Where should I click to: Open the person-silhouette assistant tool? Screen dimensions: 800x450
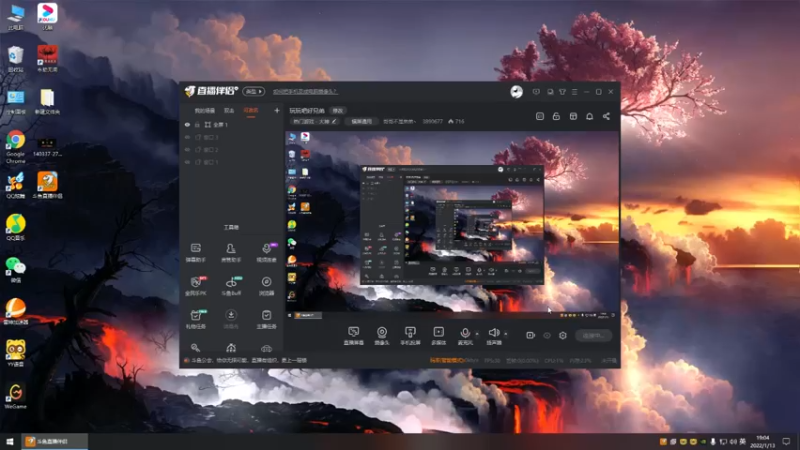coord(231,253)
